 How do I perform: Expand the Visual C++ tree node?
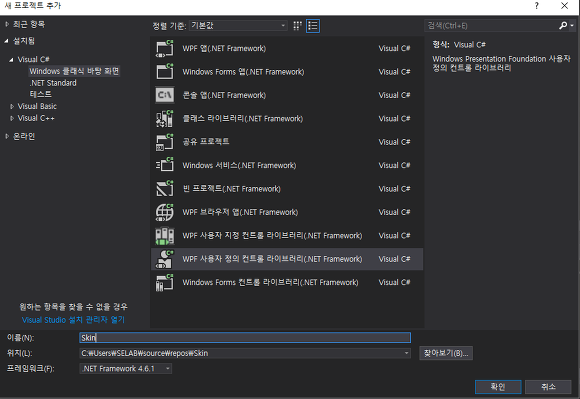(x=12, y=118)
